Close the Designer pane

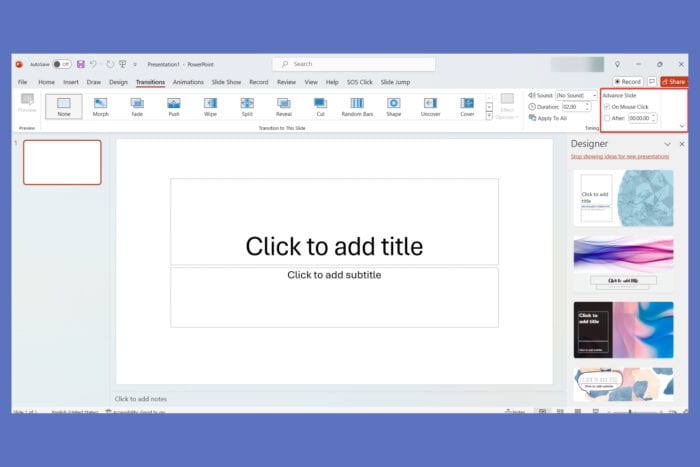click(x=682, y=144)
